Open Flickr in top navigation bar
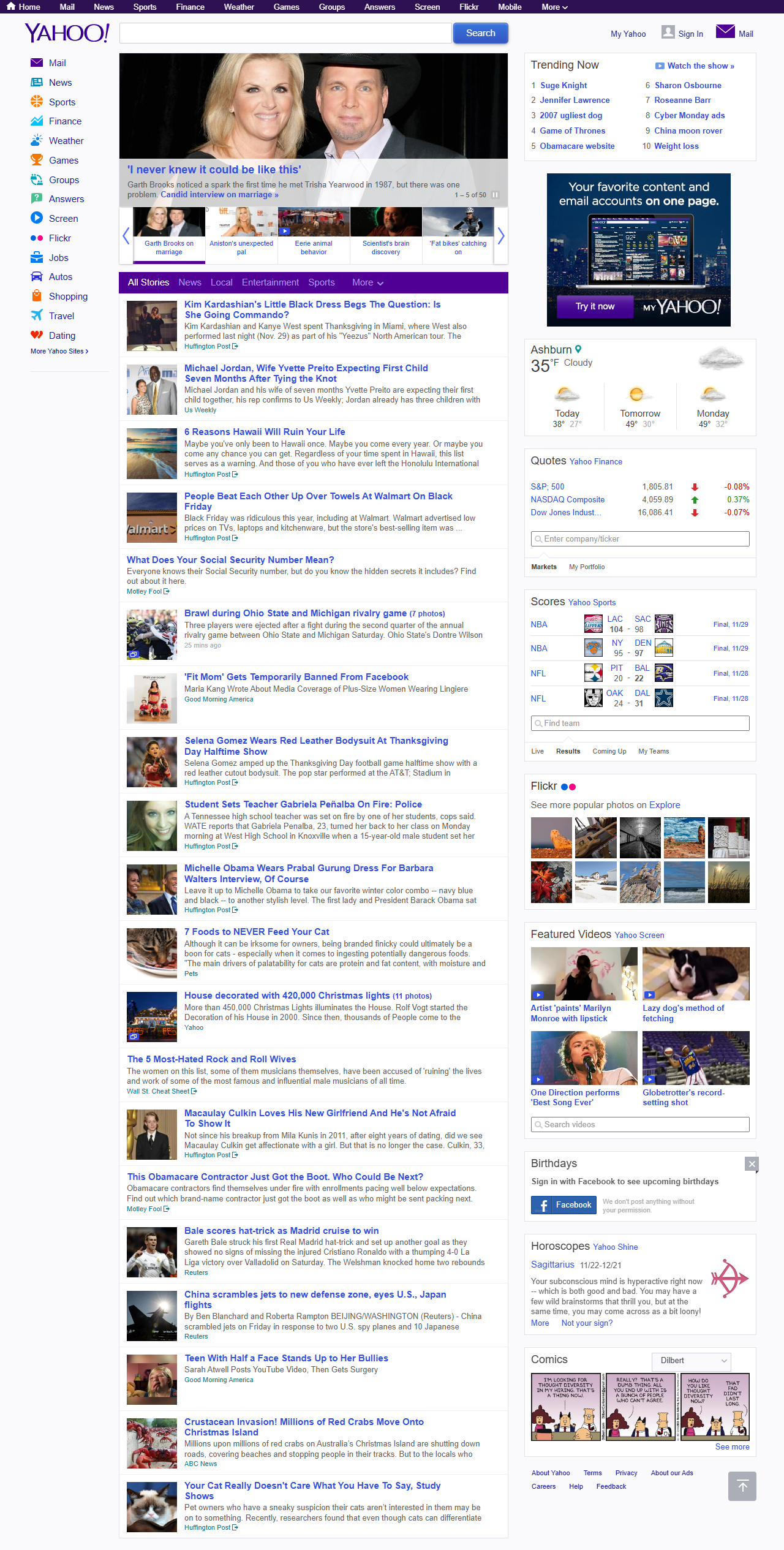Image resolution: width=784 pixels, height=1550 pixels. 469,7
